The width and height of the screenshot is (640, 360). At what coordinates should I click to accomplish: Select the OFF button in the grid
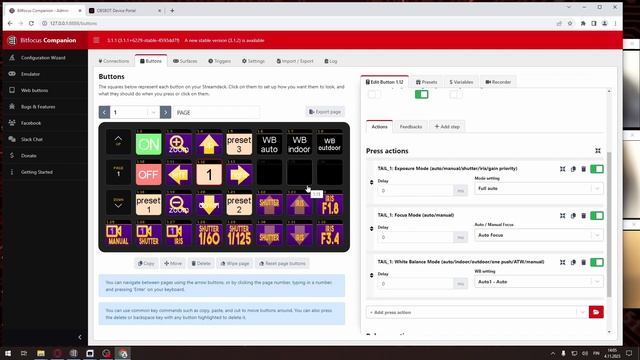(x=149, y=174)
